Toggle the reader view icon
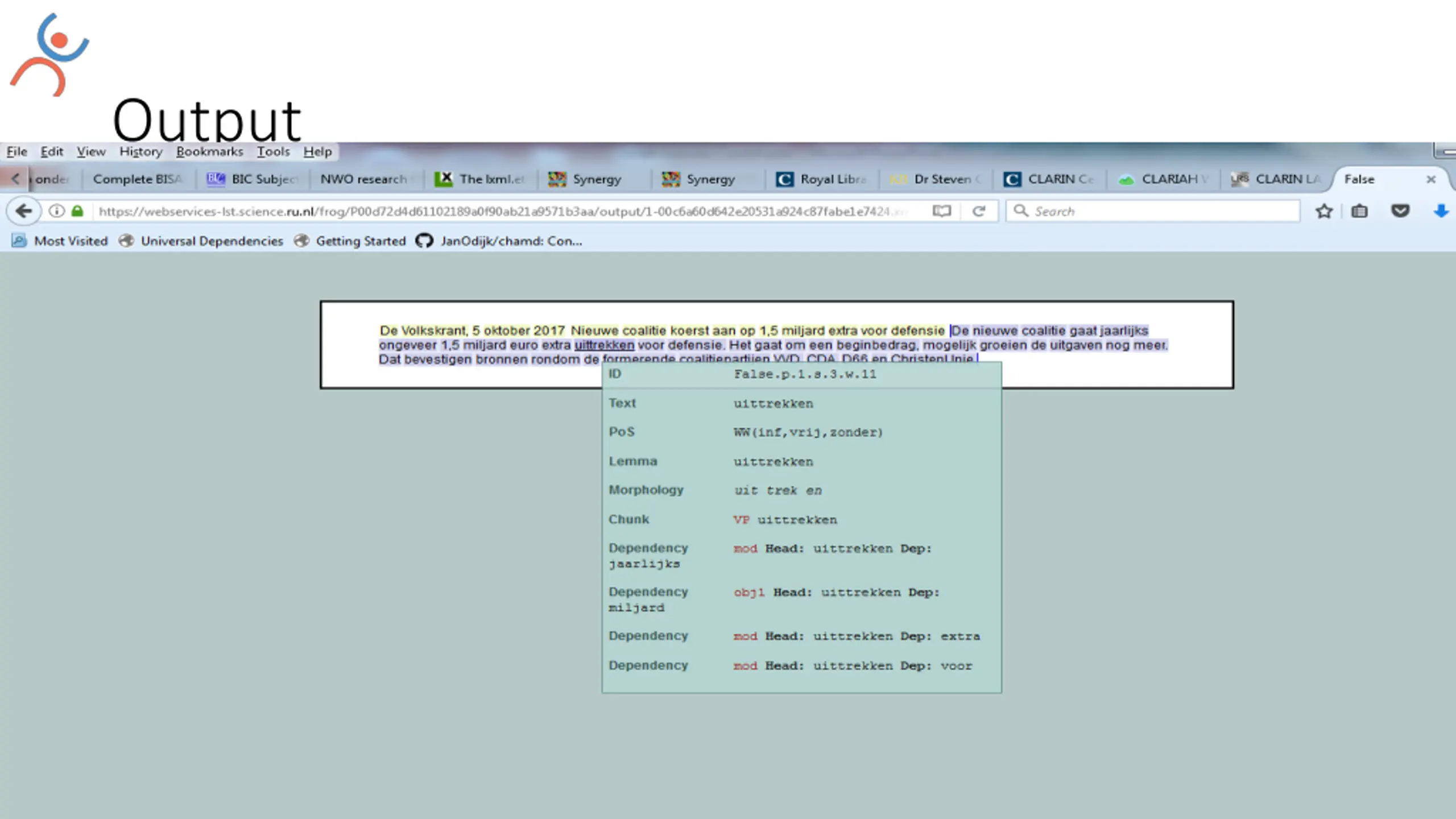This screenshot has height=819, width=1456. tap(942, 211)
